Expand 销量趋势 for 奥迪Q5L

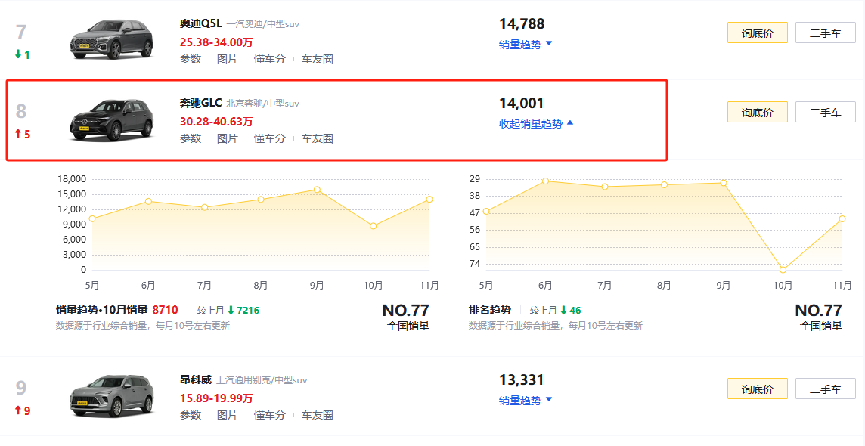[x=525, y=44]
